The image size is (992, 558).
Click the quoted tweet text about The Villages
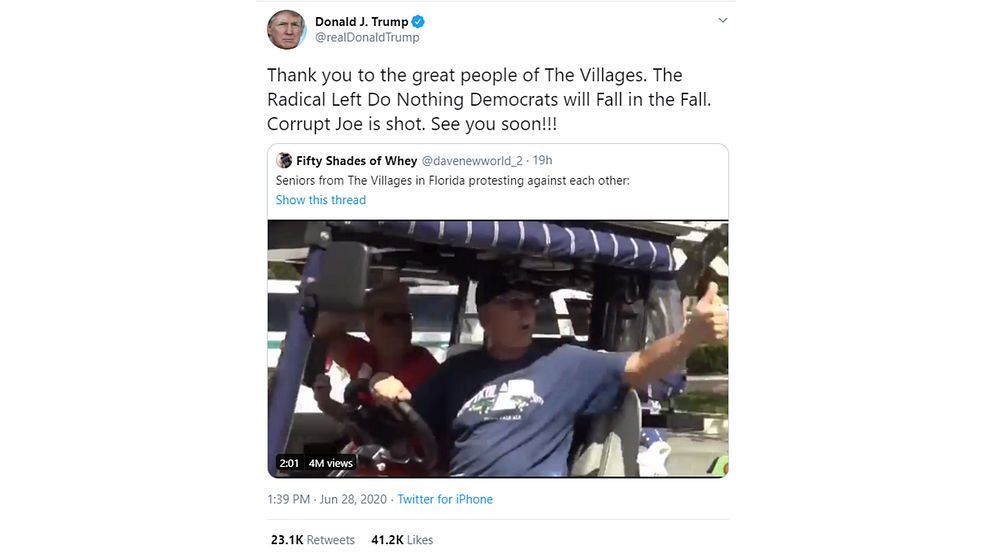(x=452, y=180)
